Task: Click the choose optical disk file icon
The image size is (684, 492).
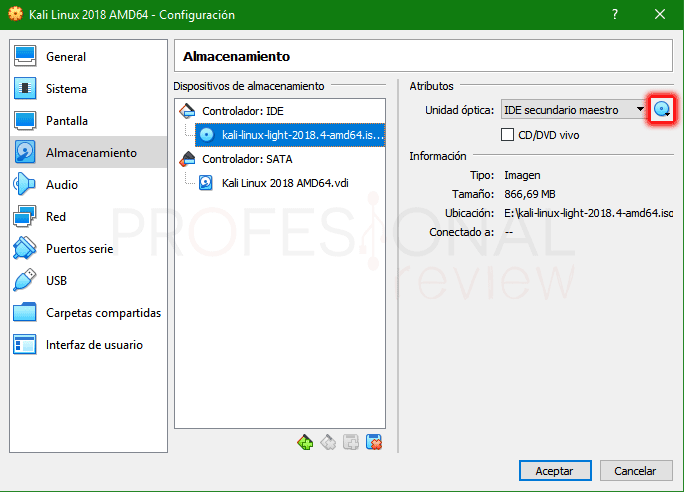Action: (662, 109)
